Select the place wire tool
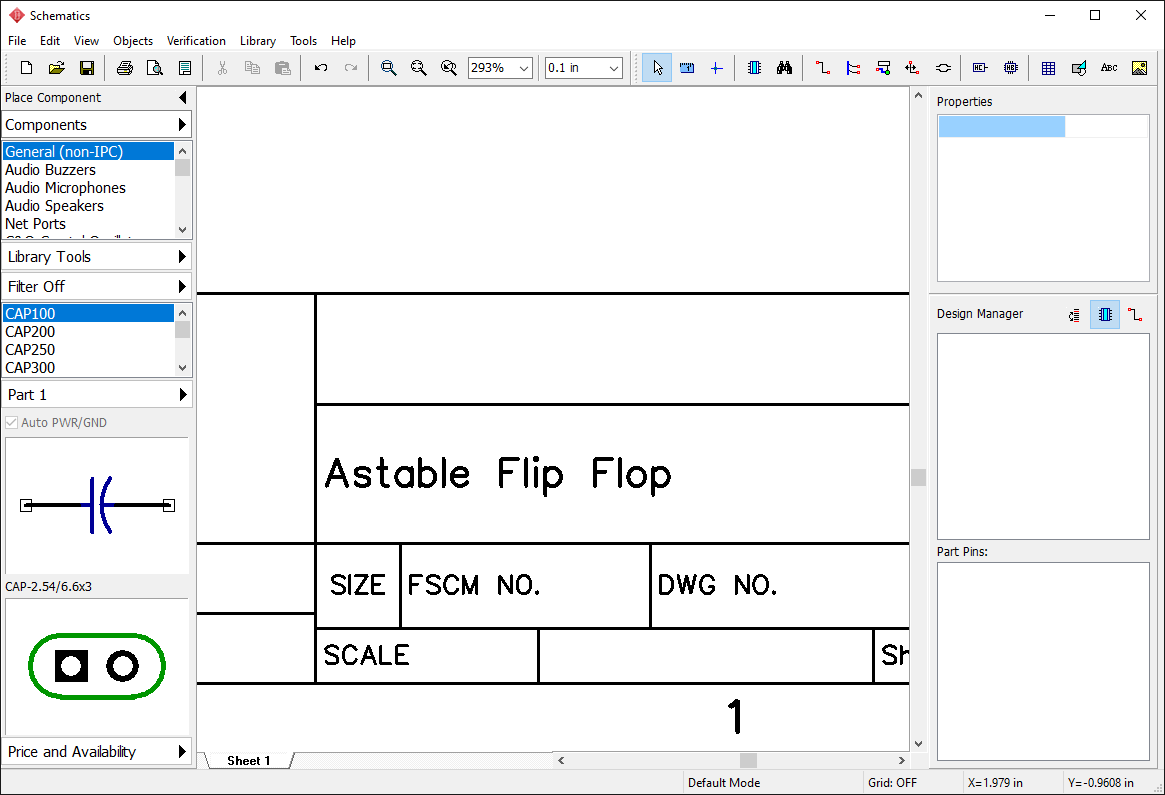The width and height of the screenshot is (1165, 795). (822, 68)
